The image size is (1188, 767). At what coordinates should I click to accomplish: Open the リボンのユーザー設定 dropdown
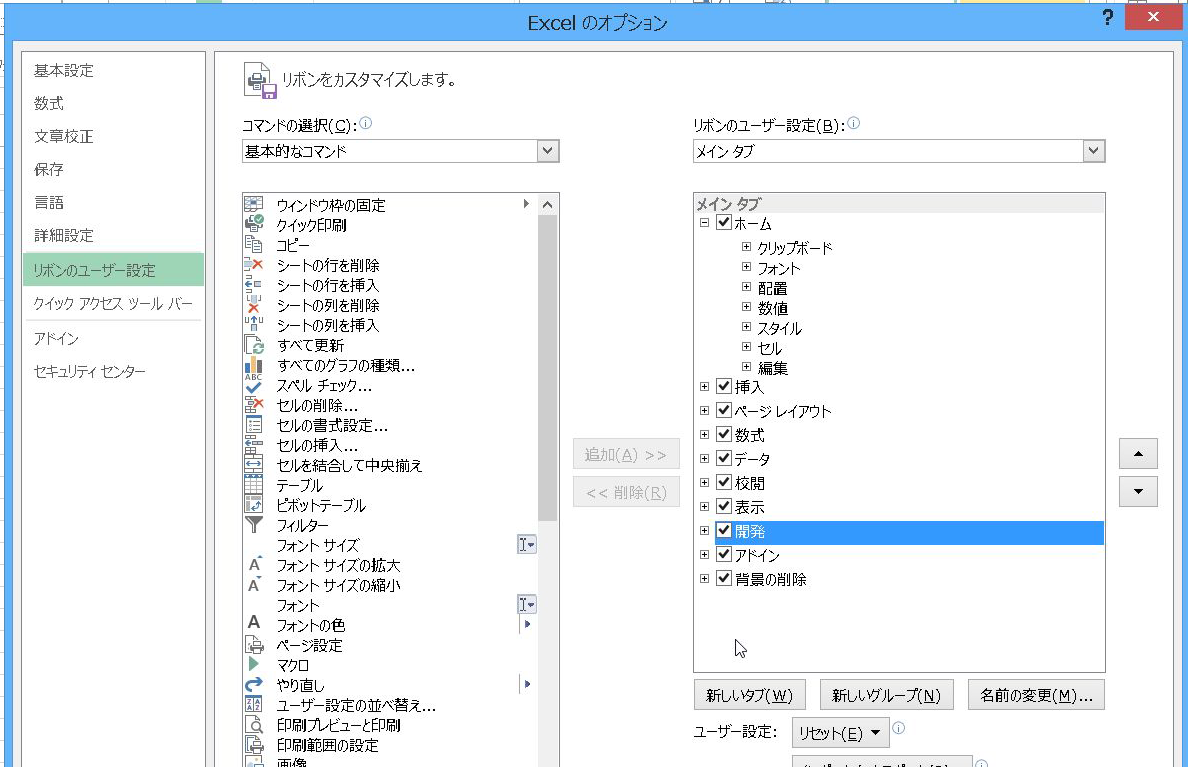(x=1093, y=151)
